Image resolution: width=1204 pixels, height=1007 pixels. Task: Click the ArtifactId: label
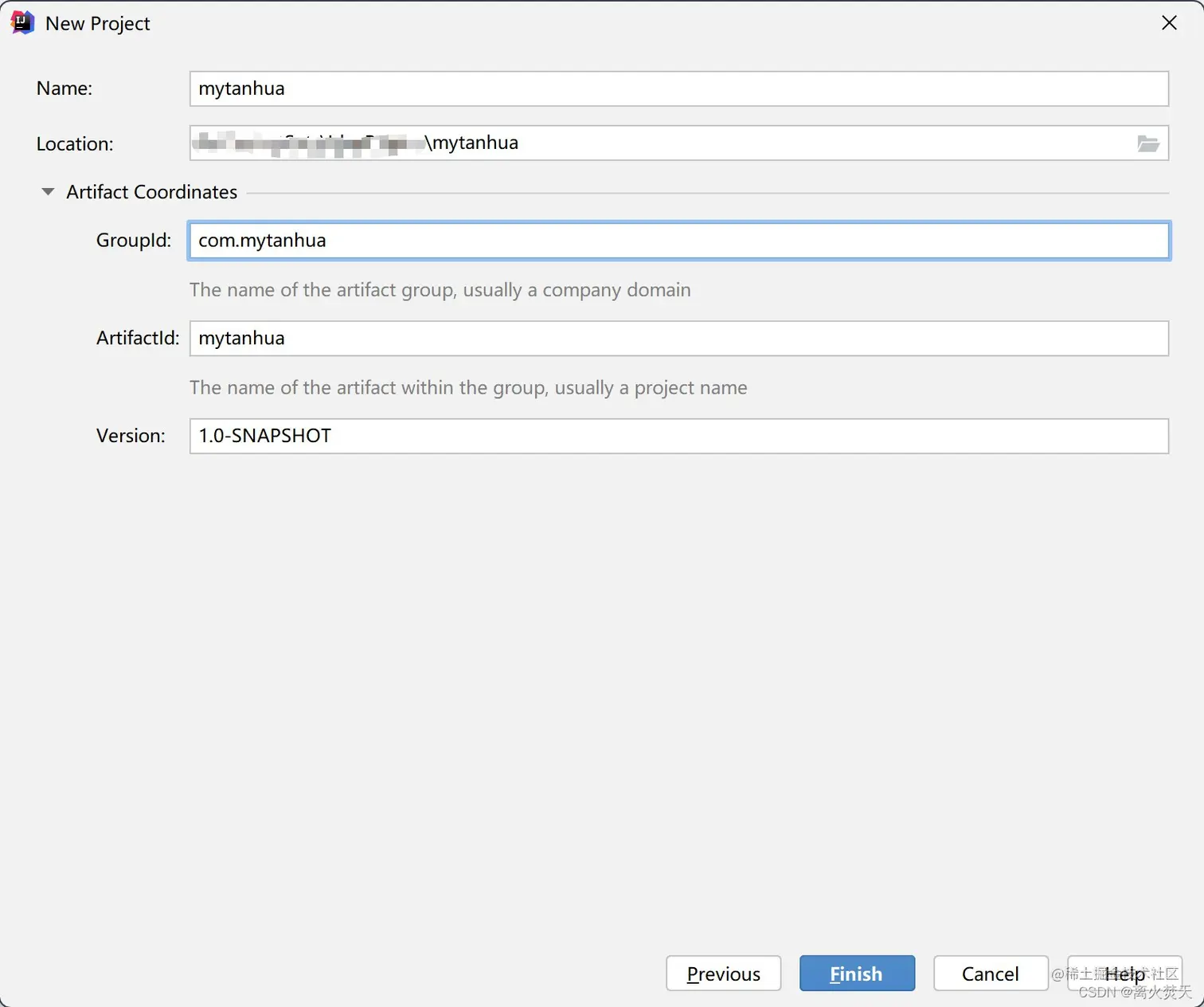pyautogui.click(x=138, y=339)
